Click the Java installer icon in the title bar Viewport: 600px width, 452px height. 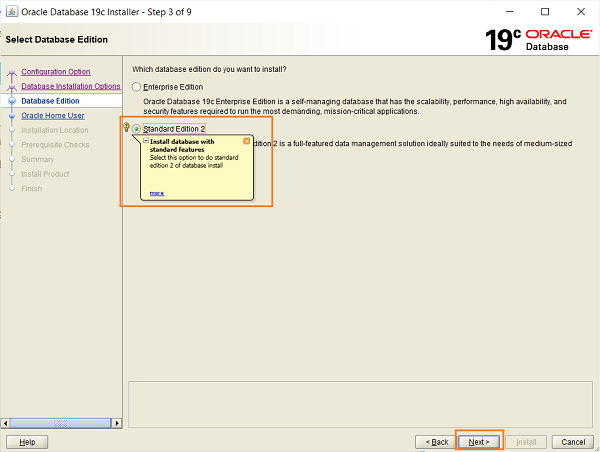click(12, 11)
